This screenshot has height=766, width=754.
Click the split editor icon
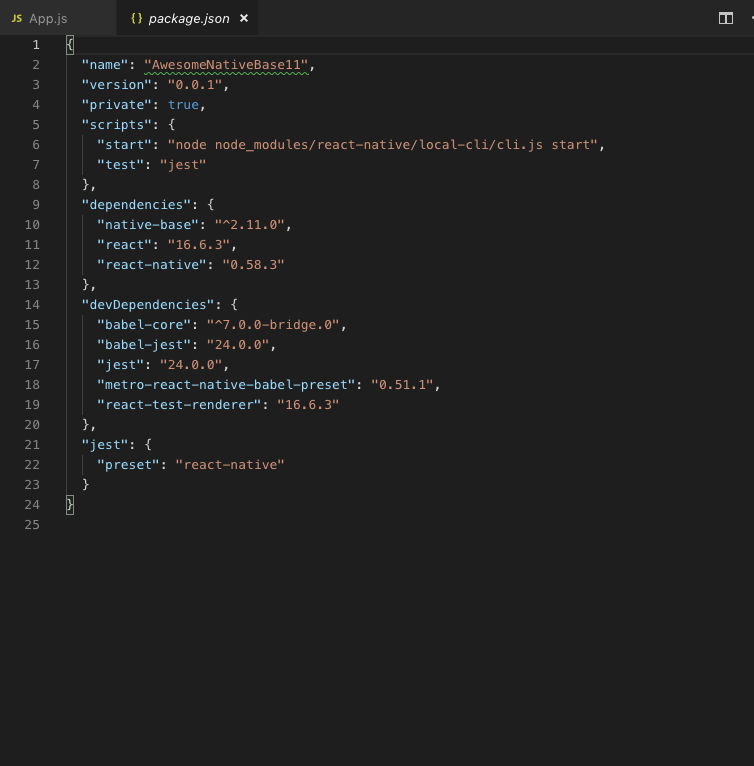coord(726,19)
